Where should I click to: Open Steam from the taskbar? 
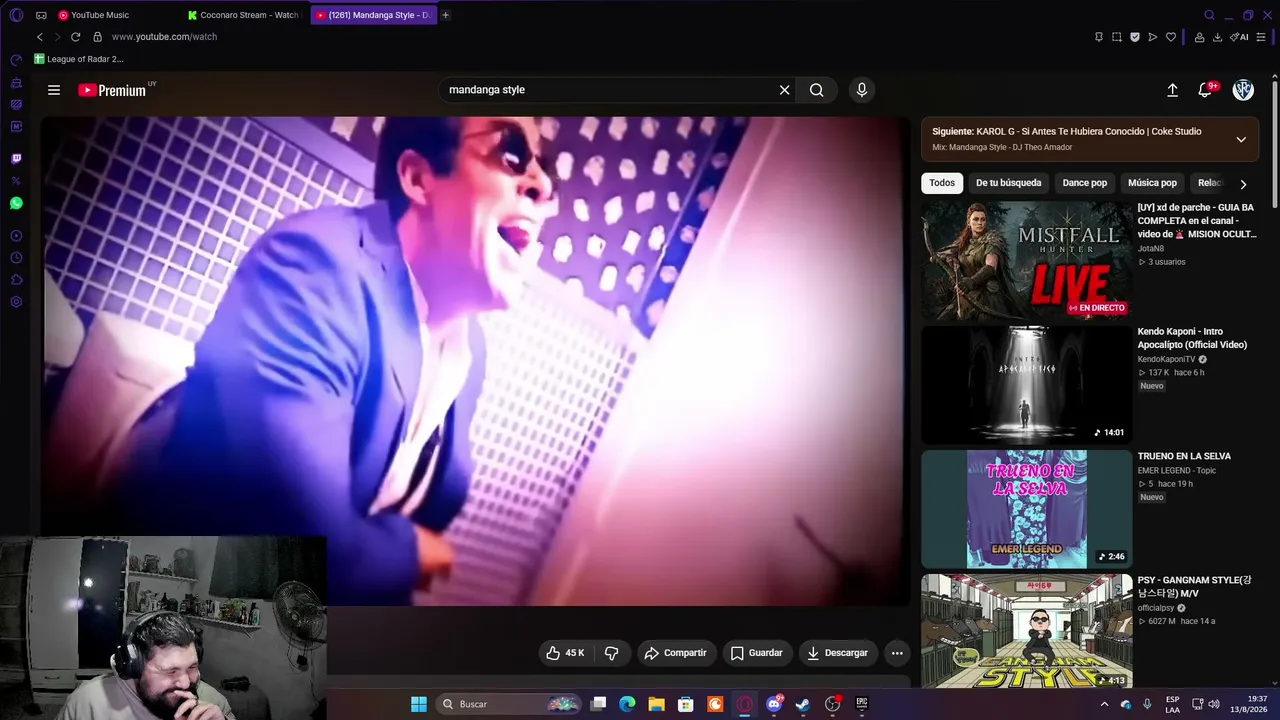pos(802,704)
